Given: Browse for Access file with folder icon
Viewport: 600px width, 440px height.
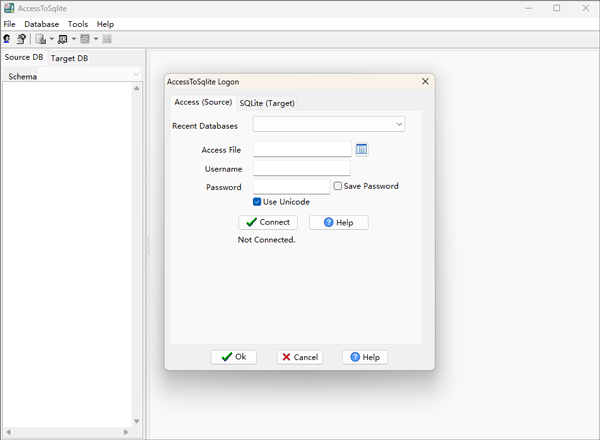Looking at the screenshot, I should point(362,149).
